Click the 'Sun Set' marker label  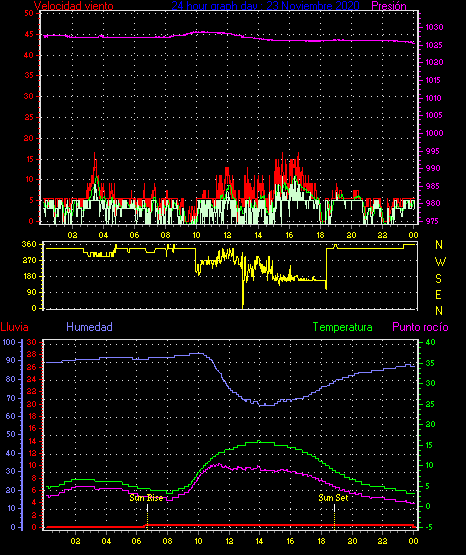333,498
